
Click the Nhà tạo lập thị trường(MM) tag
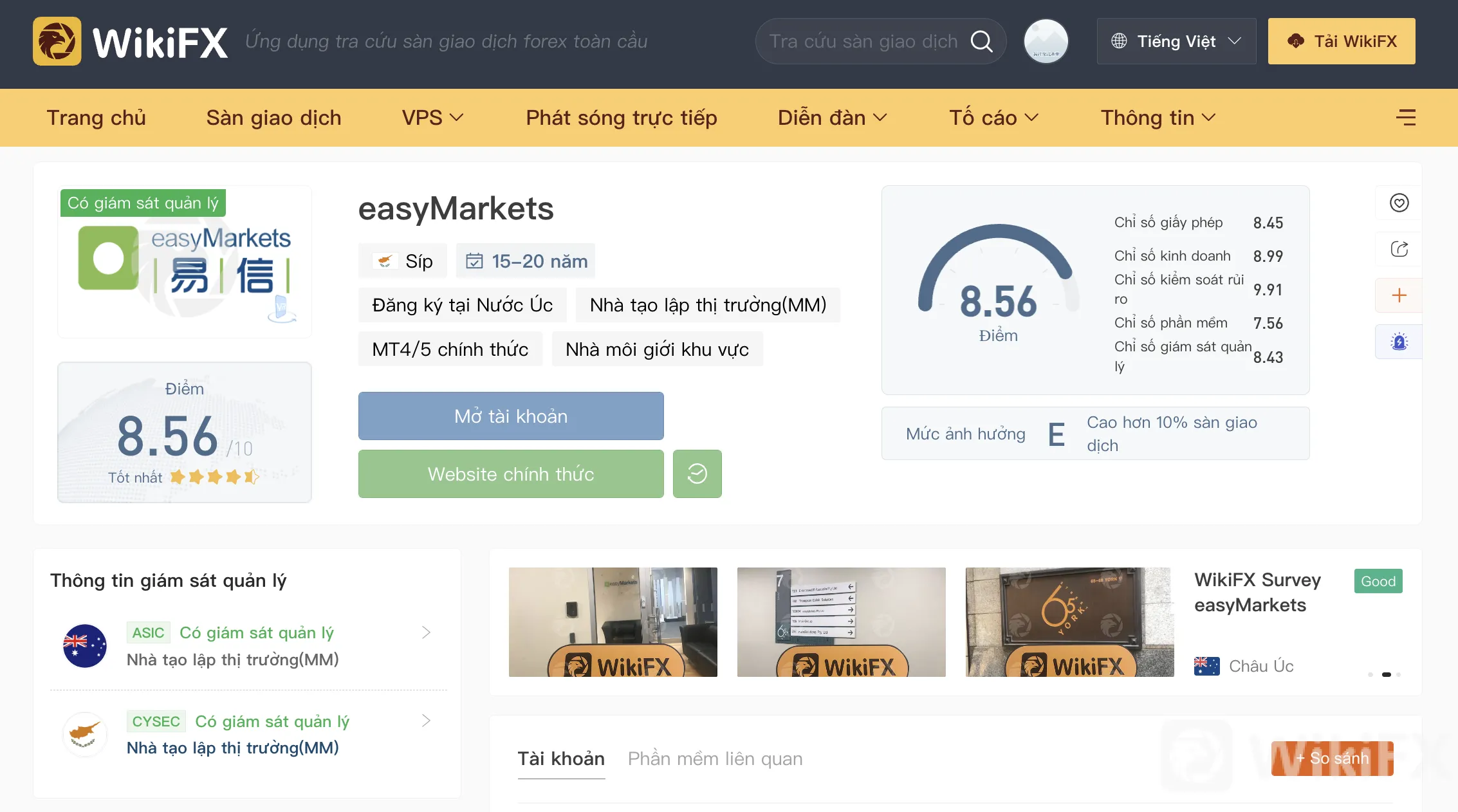[x=708, y=305]
